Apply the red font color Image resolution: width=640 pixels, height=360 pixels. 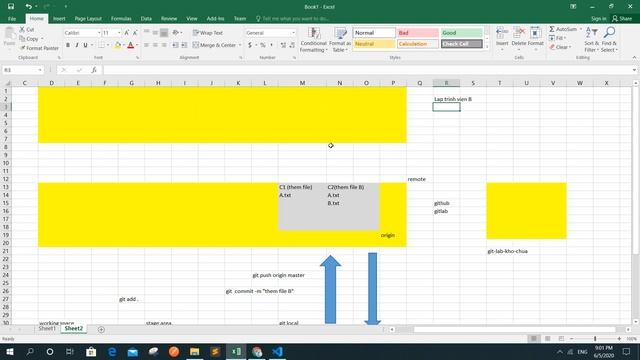(x=131, y=45)
